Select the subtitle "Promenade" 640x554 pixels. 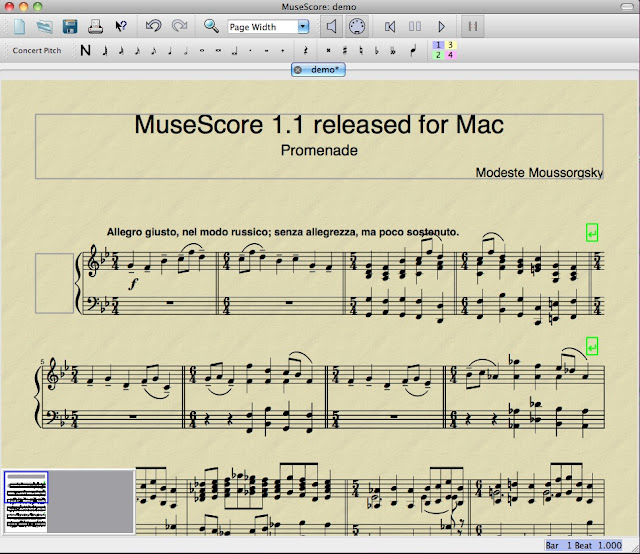click(319, 150)
